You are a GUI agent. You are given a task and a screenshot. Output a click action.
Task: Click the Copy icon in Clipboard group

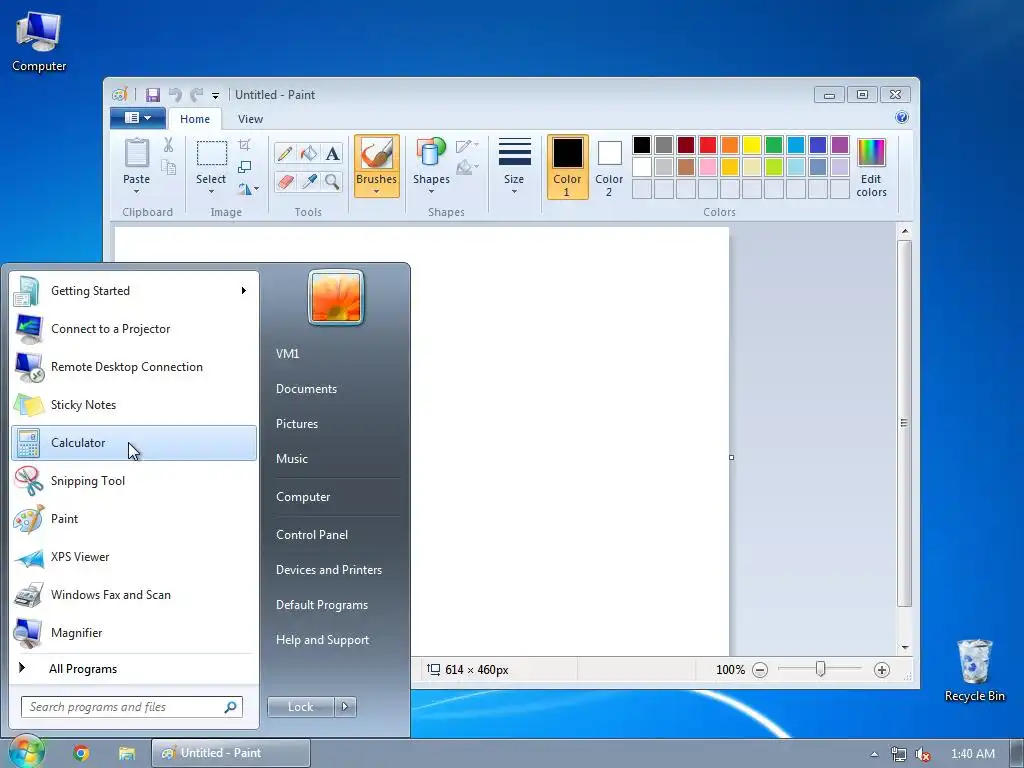click(x=168, y=168)
